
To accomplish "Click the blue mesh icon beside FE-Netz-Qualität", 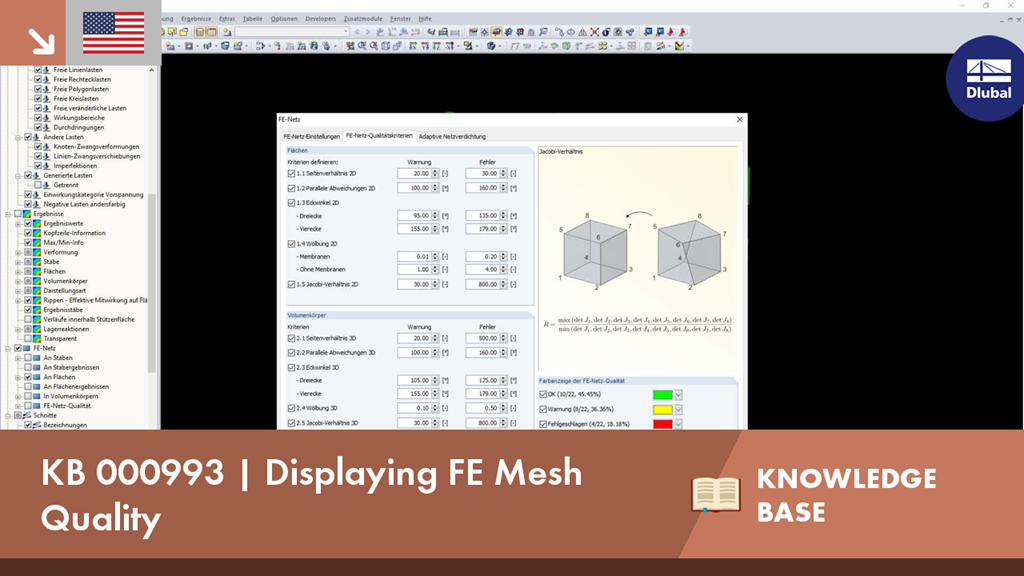I will coord(37,406).
